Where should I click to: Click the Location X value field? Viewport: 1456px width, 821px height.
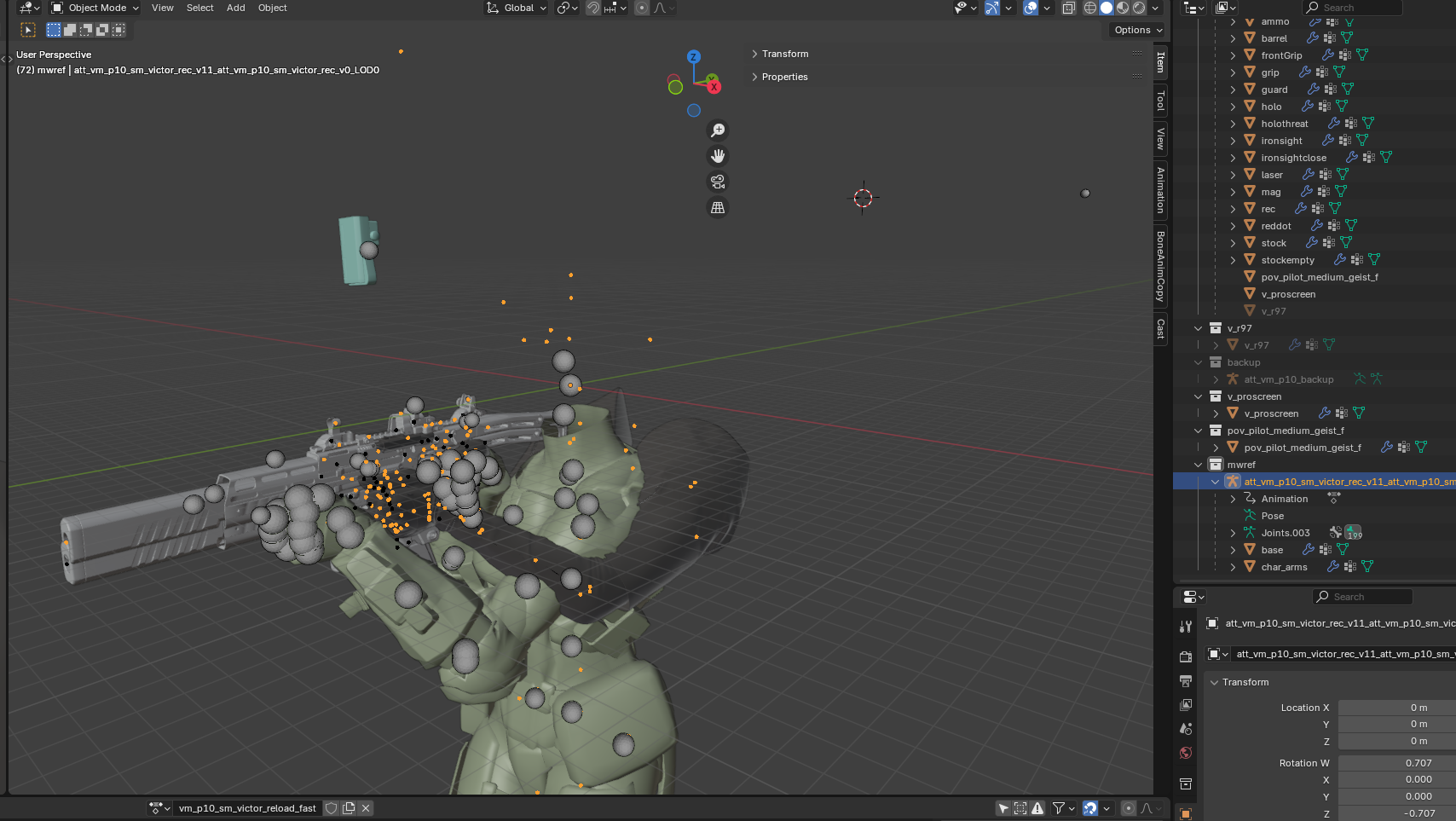(1396, 708)
